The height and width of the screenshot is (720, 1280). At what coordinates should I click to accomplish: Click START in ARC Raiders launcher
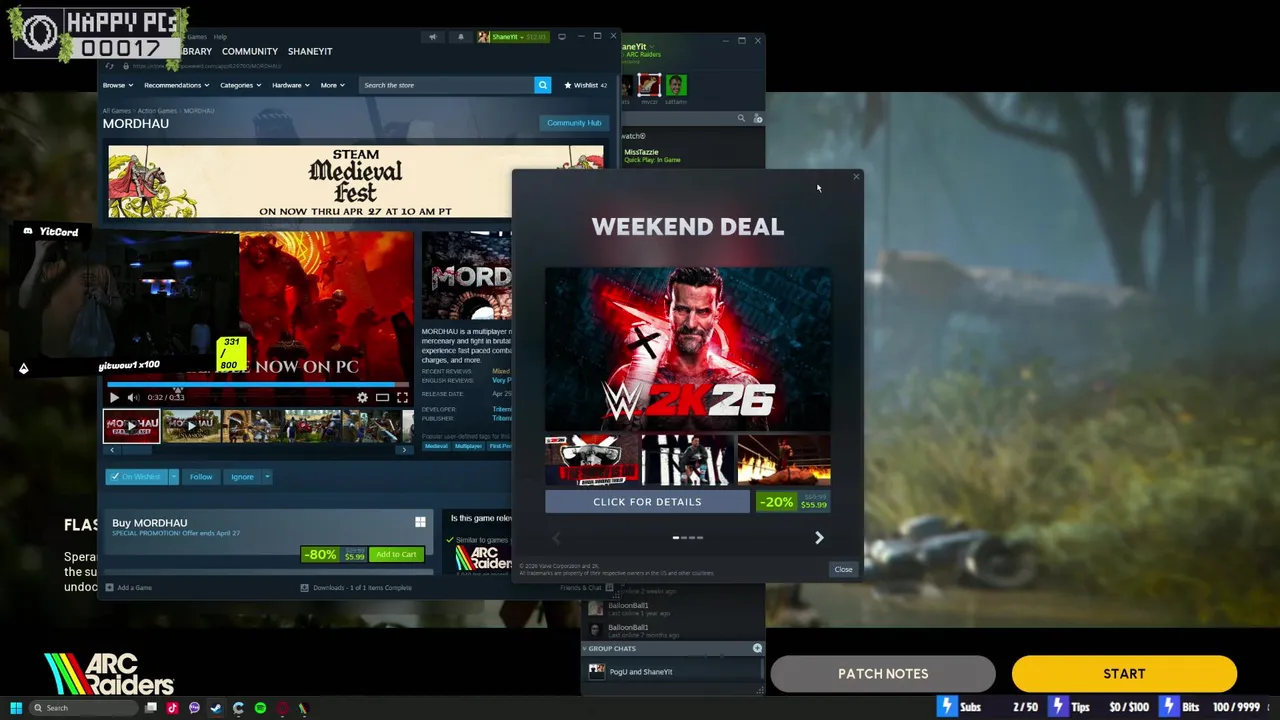coord(1124,674)
